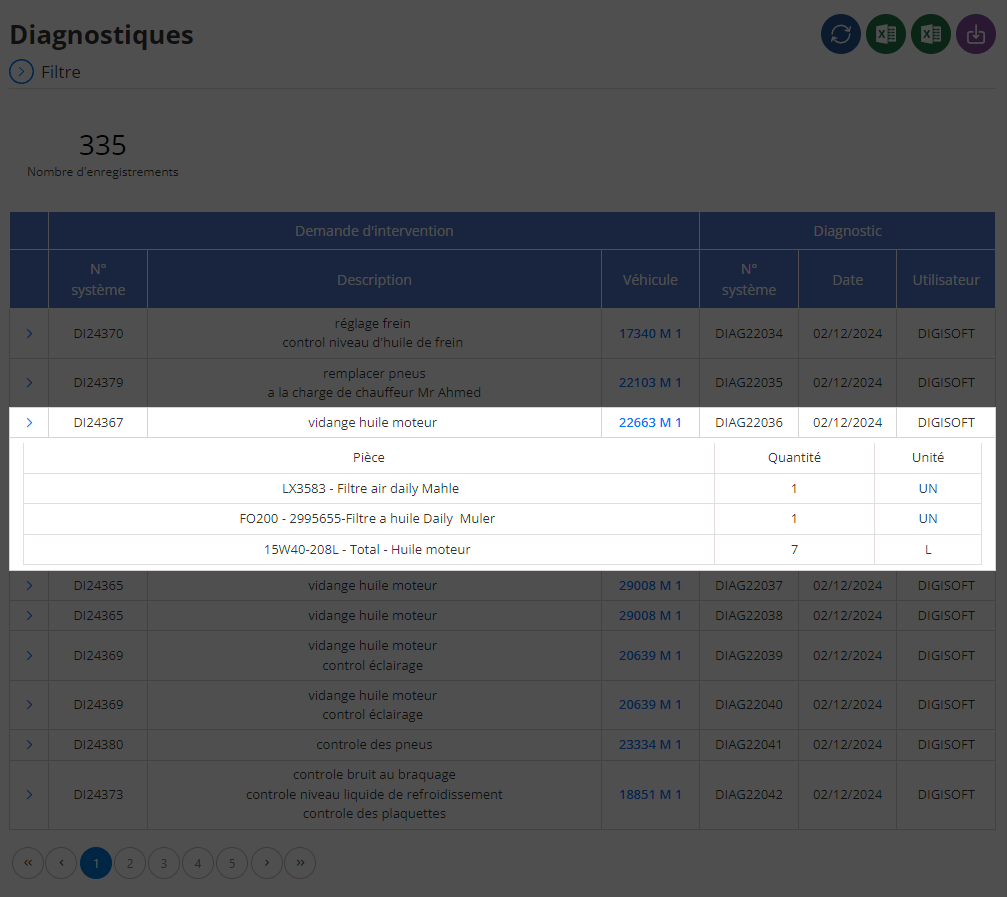Select pagination page 3
1007x897 pixels.
(x=164, y=863)
